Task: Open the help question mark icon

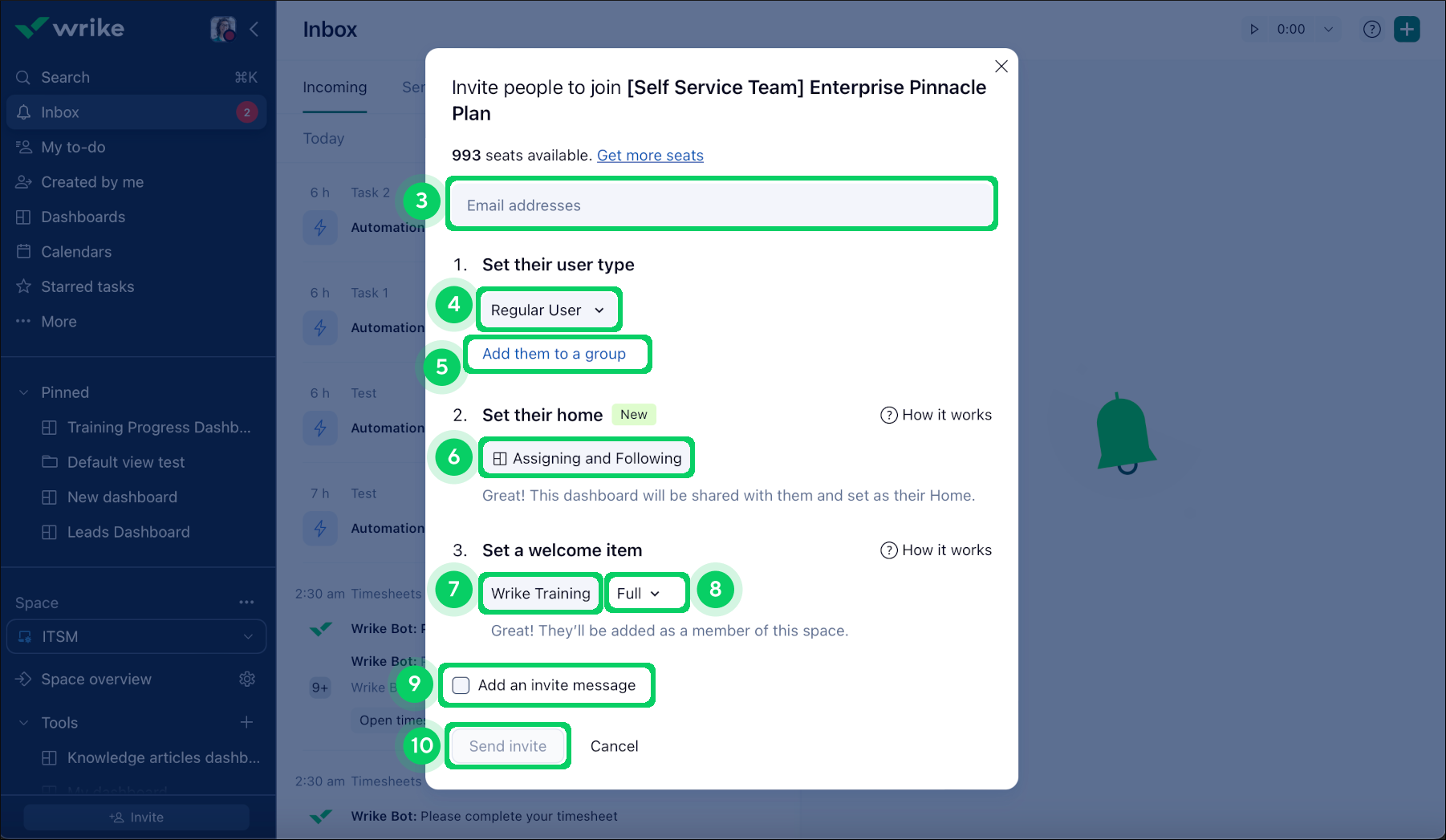Action: [x=1371, y=29]
